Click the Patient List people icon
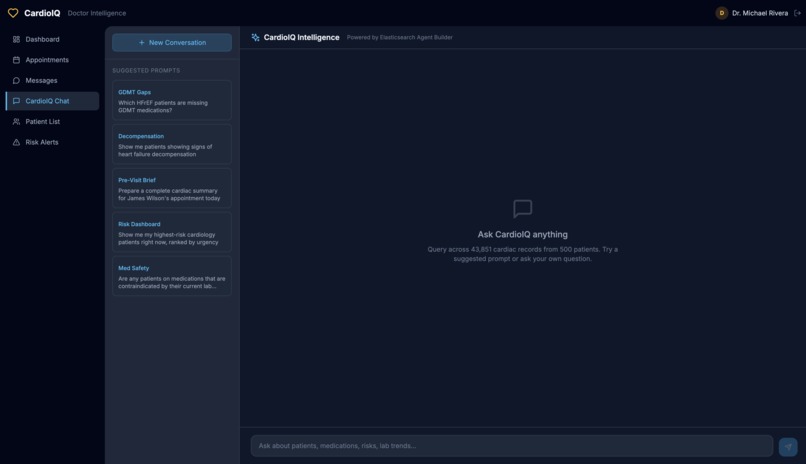The image size is (806, 464). [16, 121]
